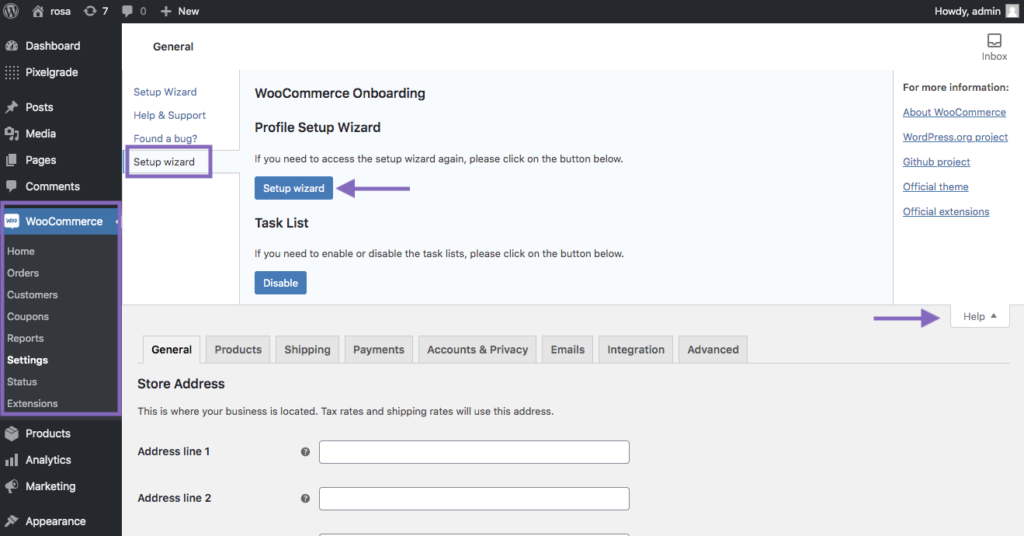Open the Coupons submenu item
This screenshot has width=1024, height=536.
pos(27,317)
